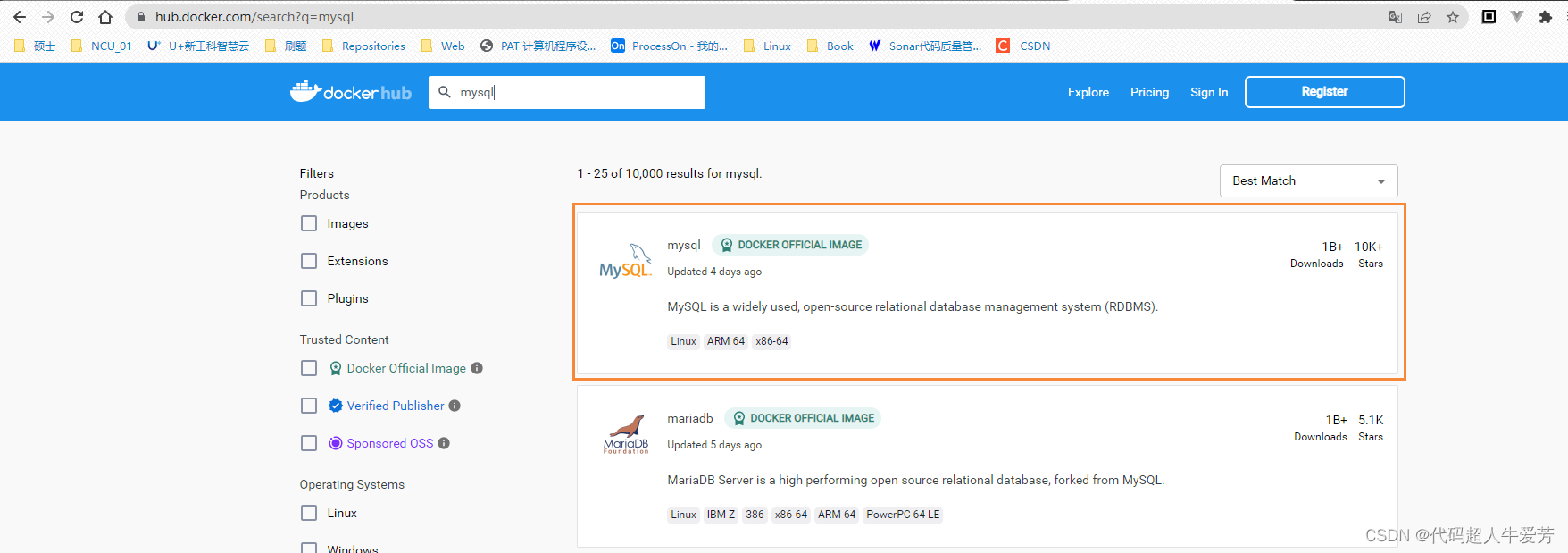Click the IBM Z tag on mariadb
This screenshot has height=553, width=1568.
point(721,515)
